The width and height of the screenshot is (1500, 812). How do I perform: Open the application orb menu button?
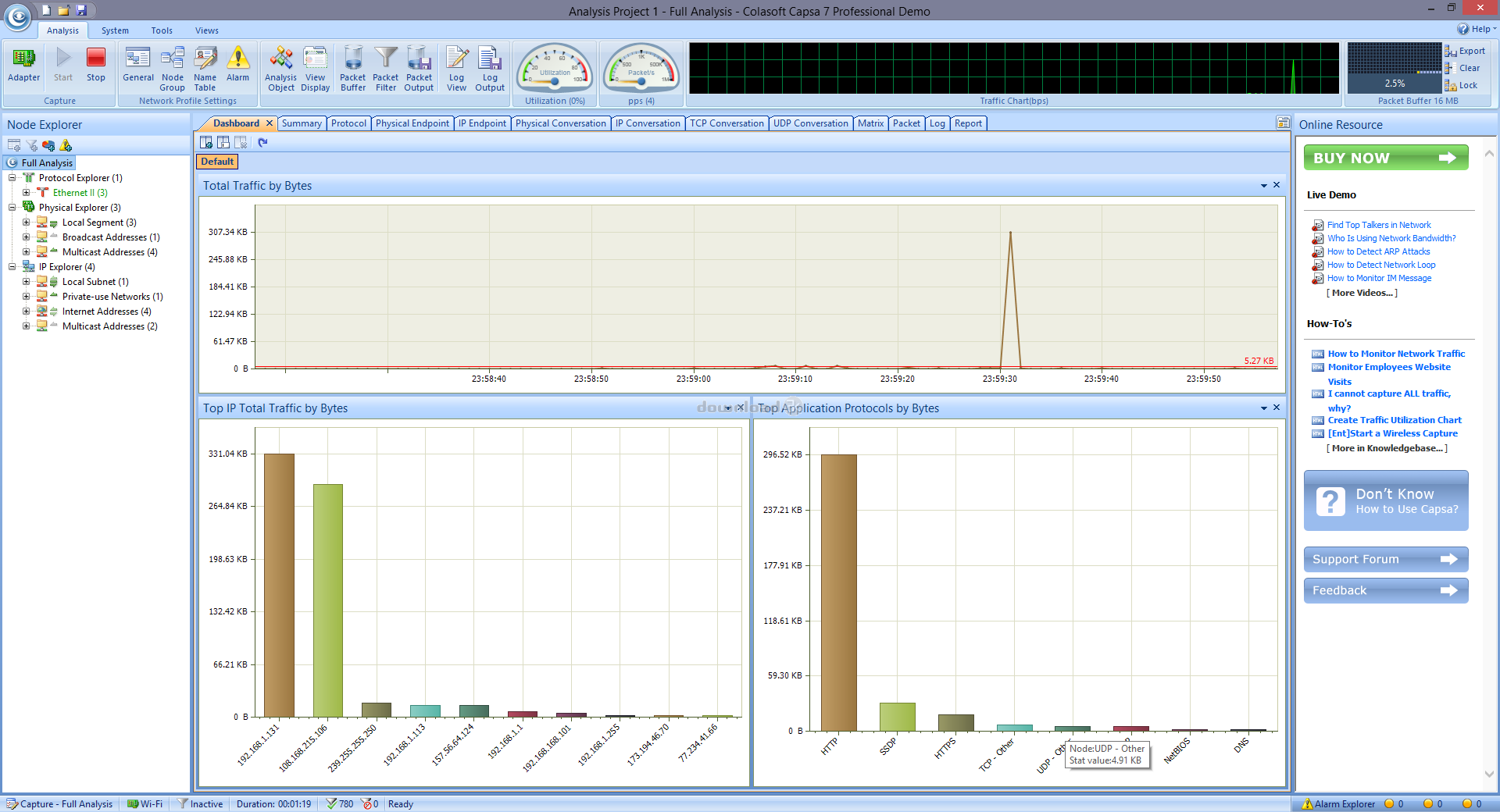pos(17,16)
